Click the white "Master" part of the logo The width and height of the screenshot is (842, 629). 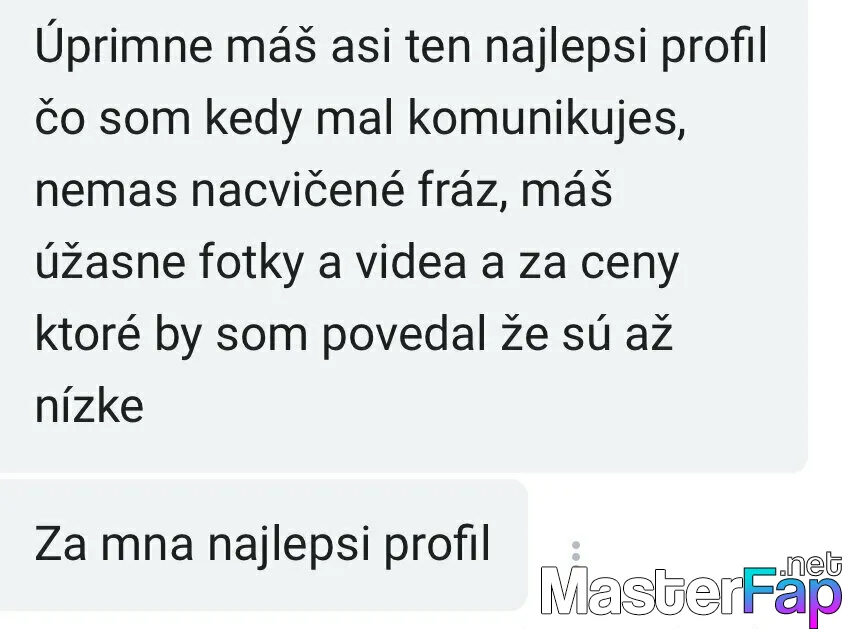(x=642, y=591)
